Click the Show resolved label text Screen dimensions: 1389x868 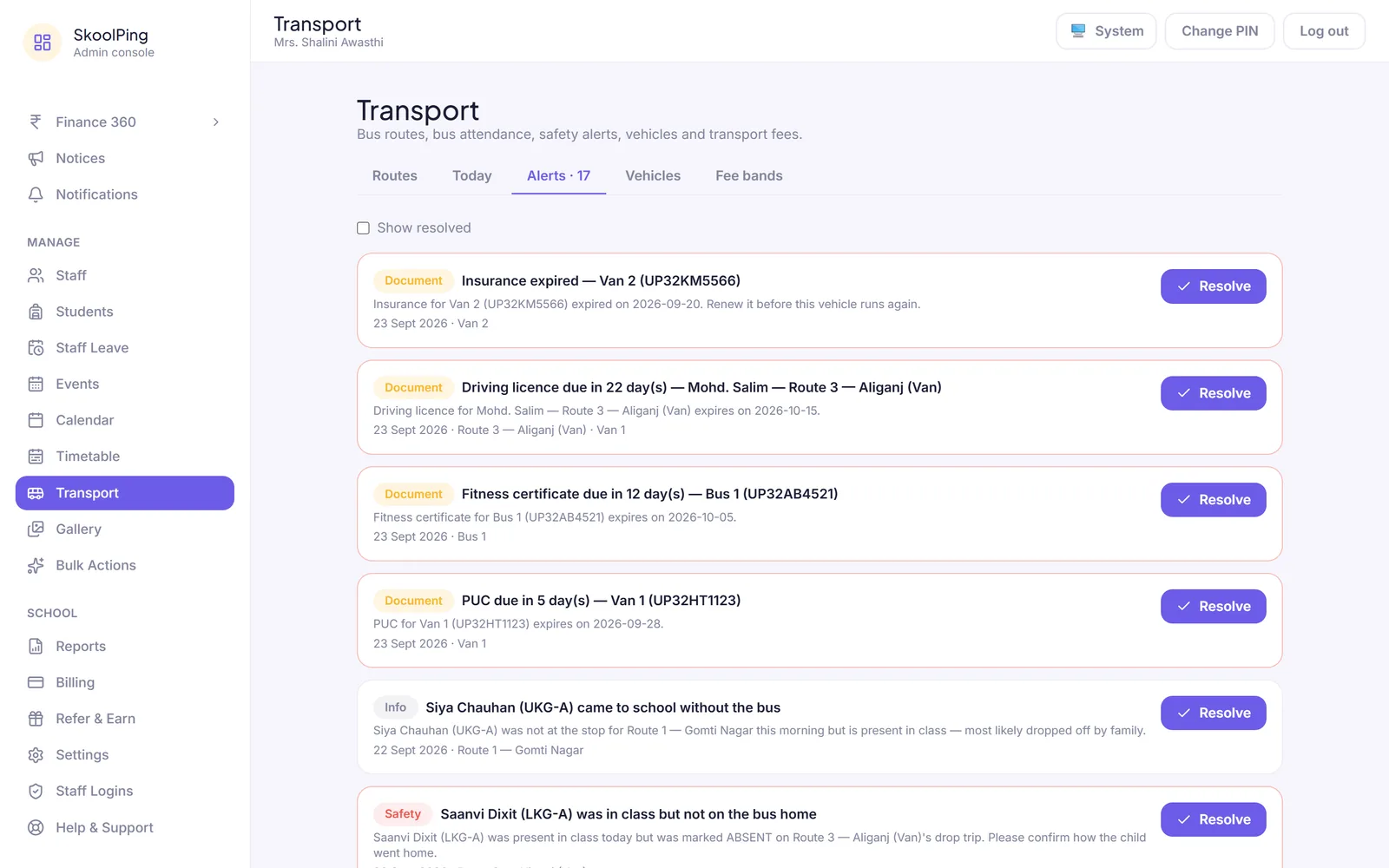[x=424, y=228]
